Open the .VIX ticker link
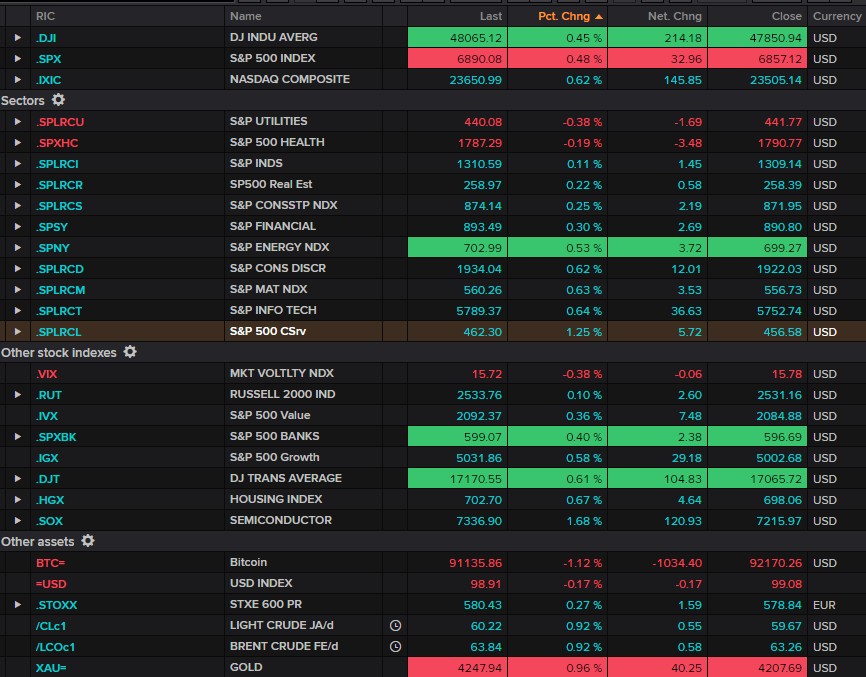The height and width of the screenshot is (677, 866). point(47,373)
